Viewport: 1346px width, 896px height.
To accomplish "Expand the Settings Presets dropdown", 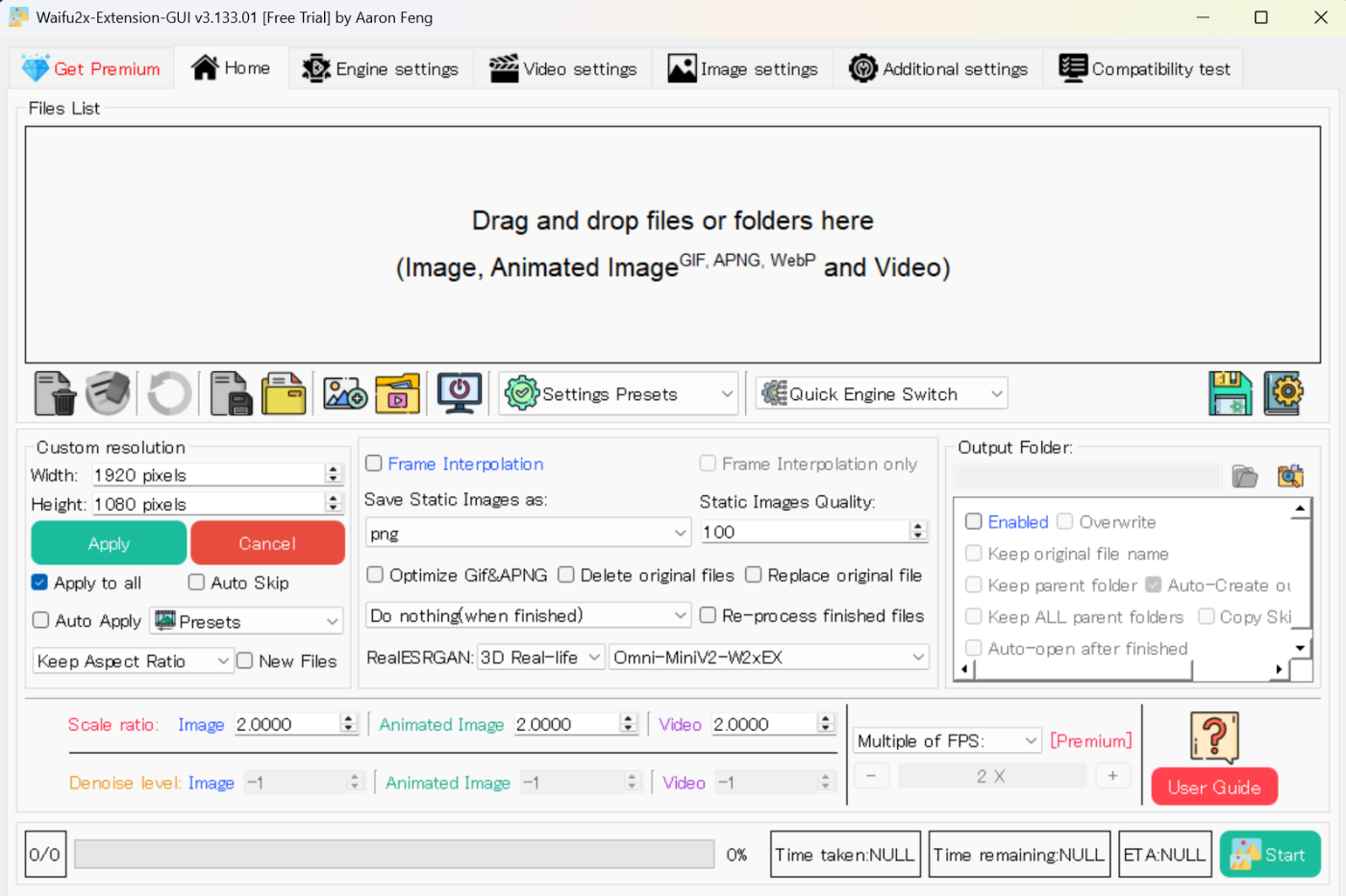I will coord(618,393).
